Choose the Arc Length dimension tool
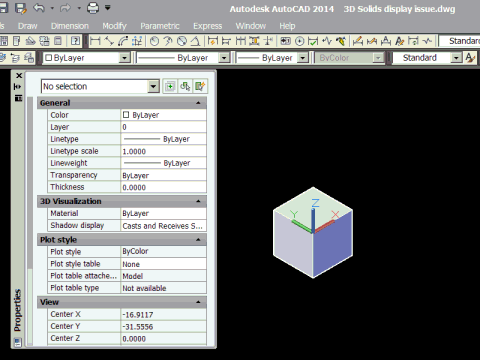Screen dimensions: 480x360 coord(123,41)
